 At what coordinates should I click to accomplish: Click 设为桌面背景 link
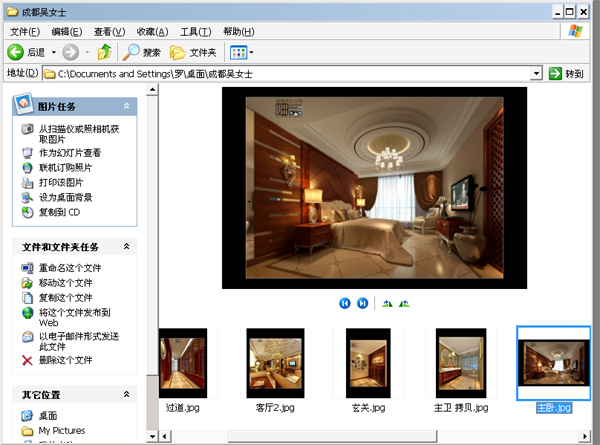[65, 197]
